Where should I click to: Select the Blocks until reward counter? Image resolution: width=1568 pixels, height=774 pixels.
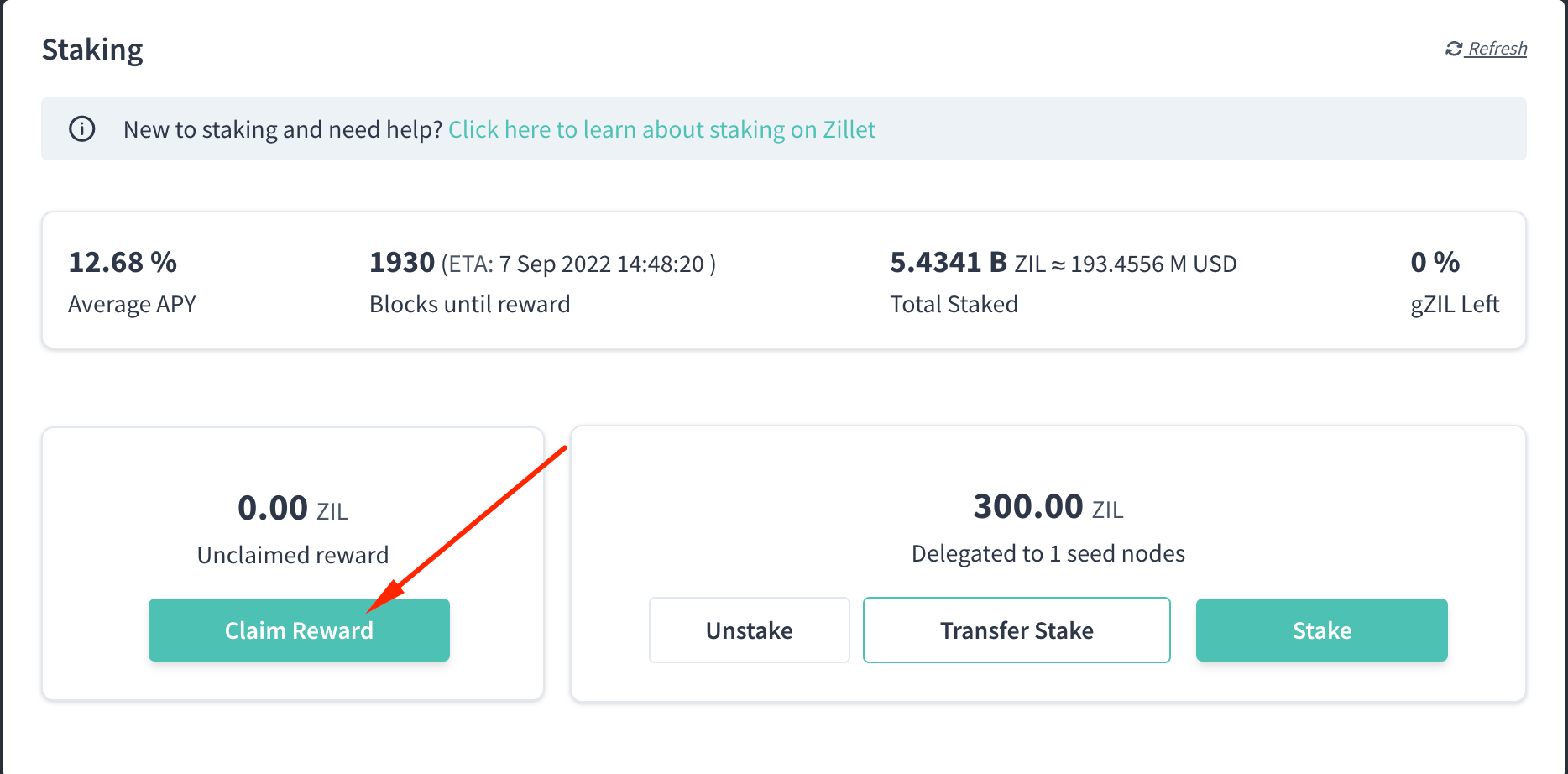401,262
